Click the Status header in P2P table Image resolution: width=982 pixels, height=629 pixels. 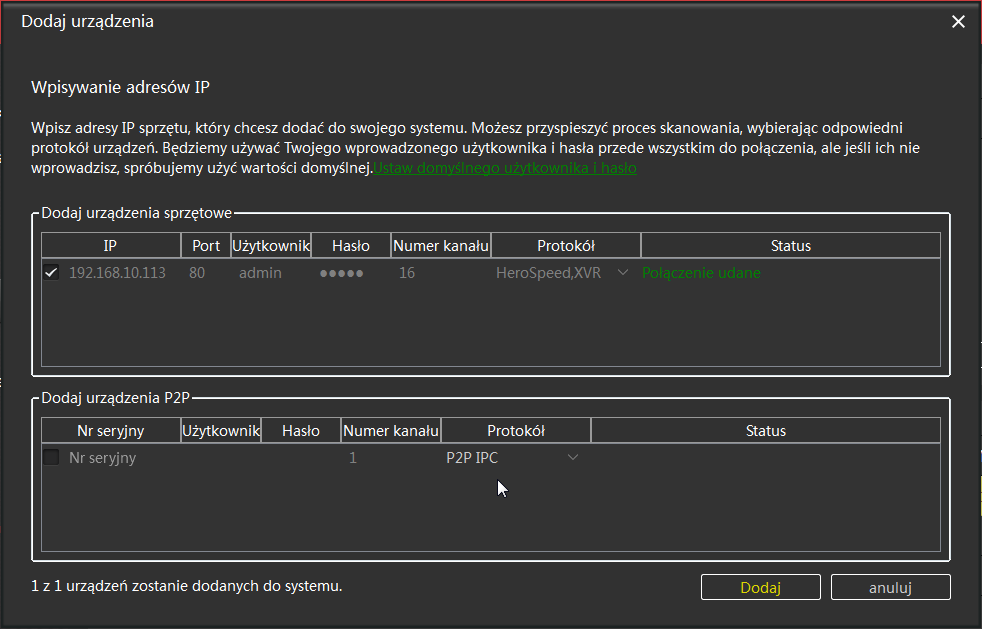coord(765,430)
